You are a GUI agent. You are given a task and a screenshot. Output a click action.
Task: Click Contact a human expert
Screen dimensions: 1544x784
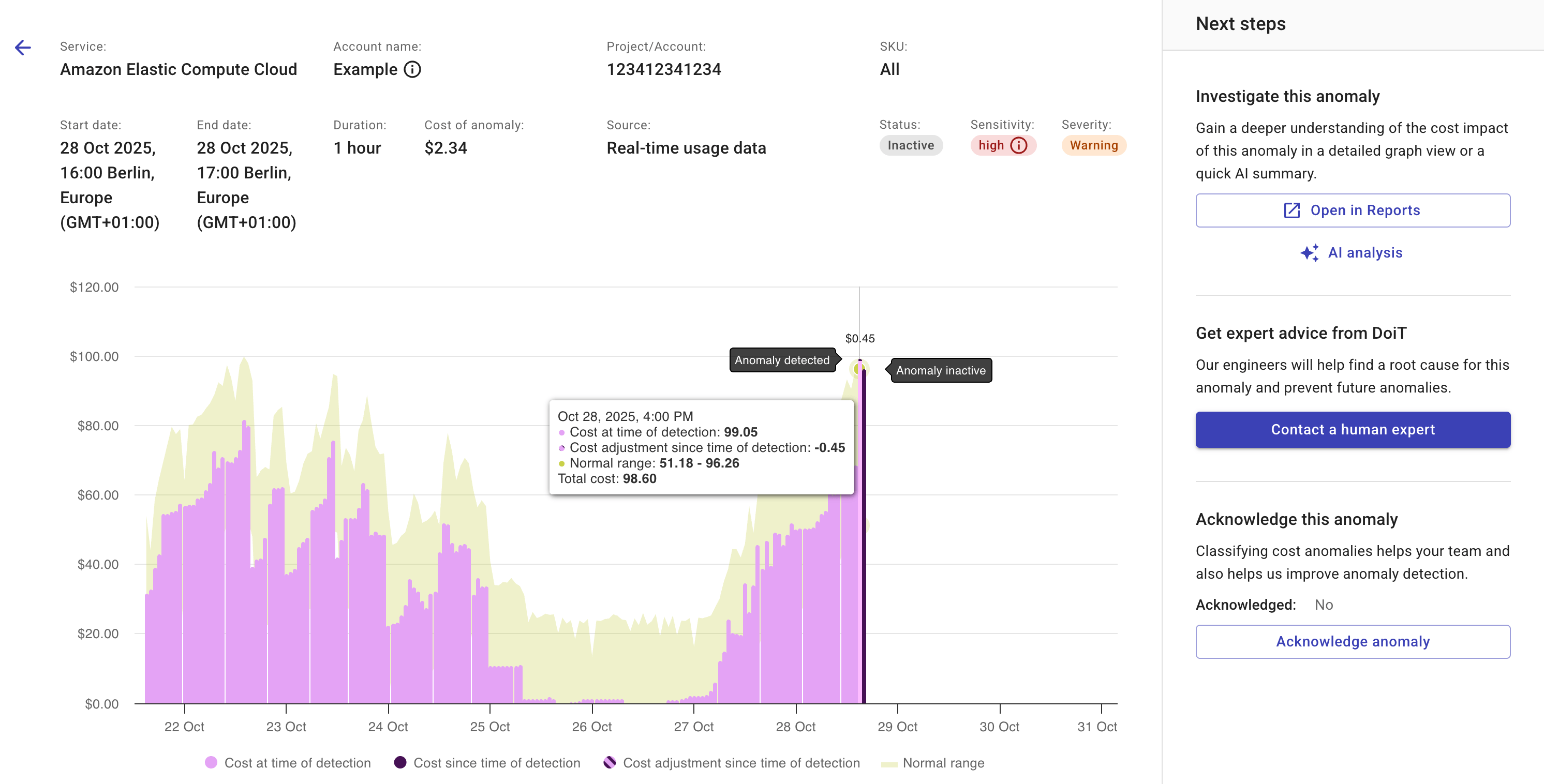(x=1353, y=429)
